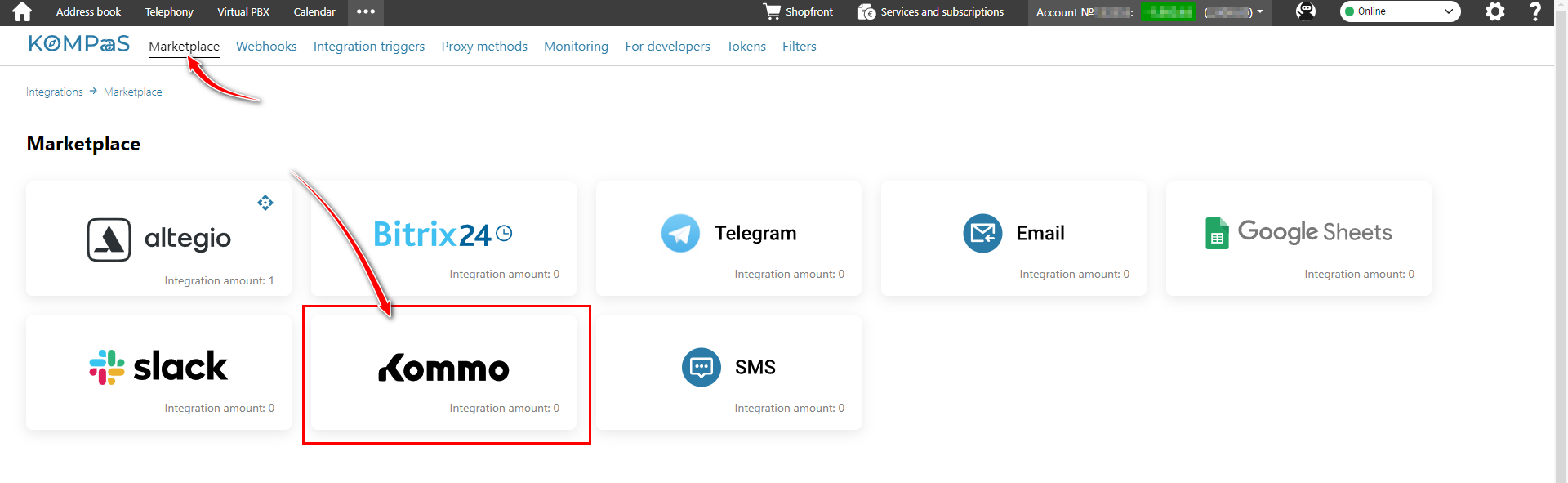Open the Filters tab
The height and width of the screenshot is (483, 1568).
tap(800, 47)
